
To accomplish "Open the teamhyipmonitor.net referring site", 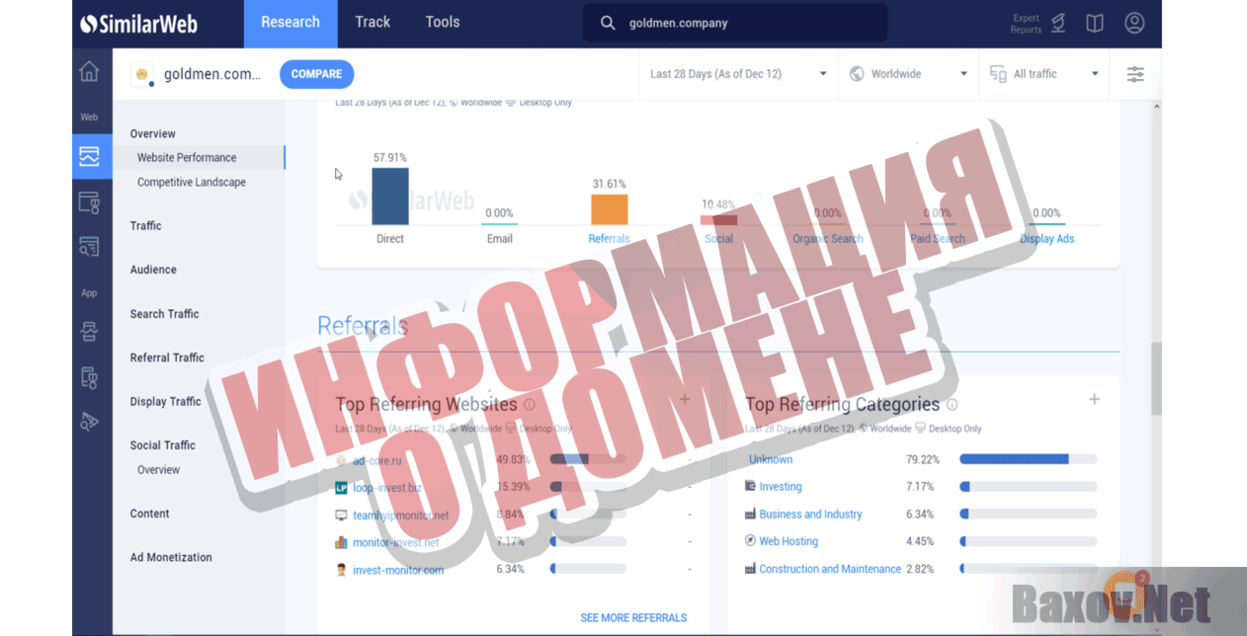I will [x=401, y=516].
